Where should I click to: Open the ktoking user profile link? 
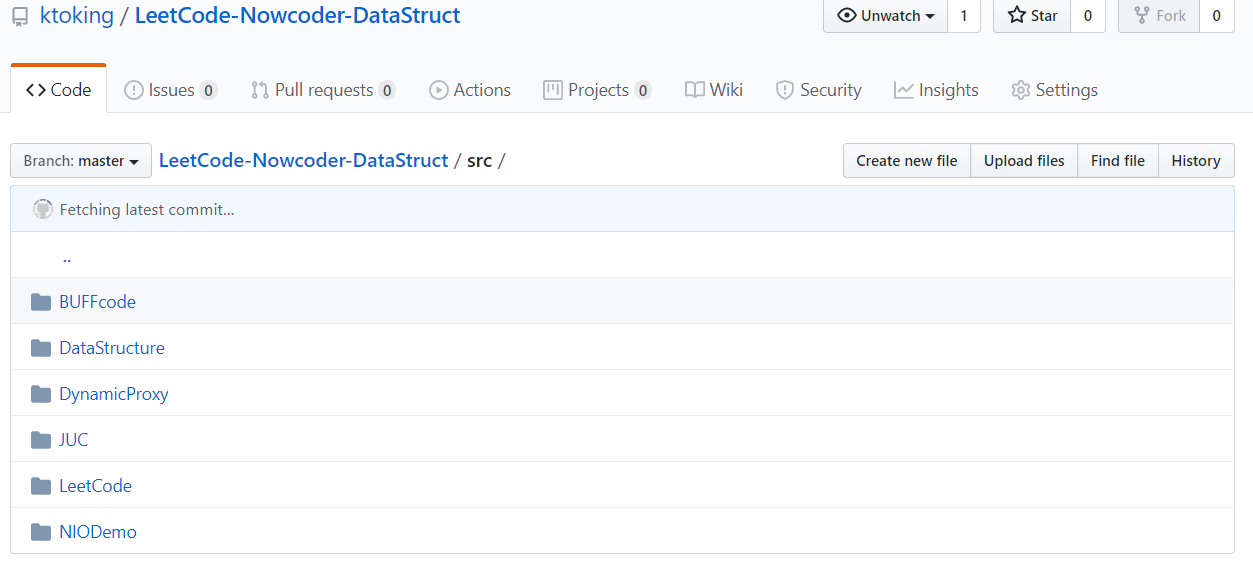tap(77, 16)
